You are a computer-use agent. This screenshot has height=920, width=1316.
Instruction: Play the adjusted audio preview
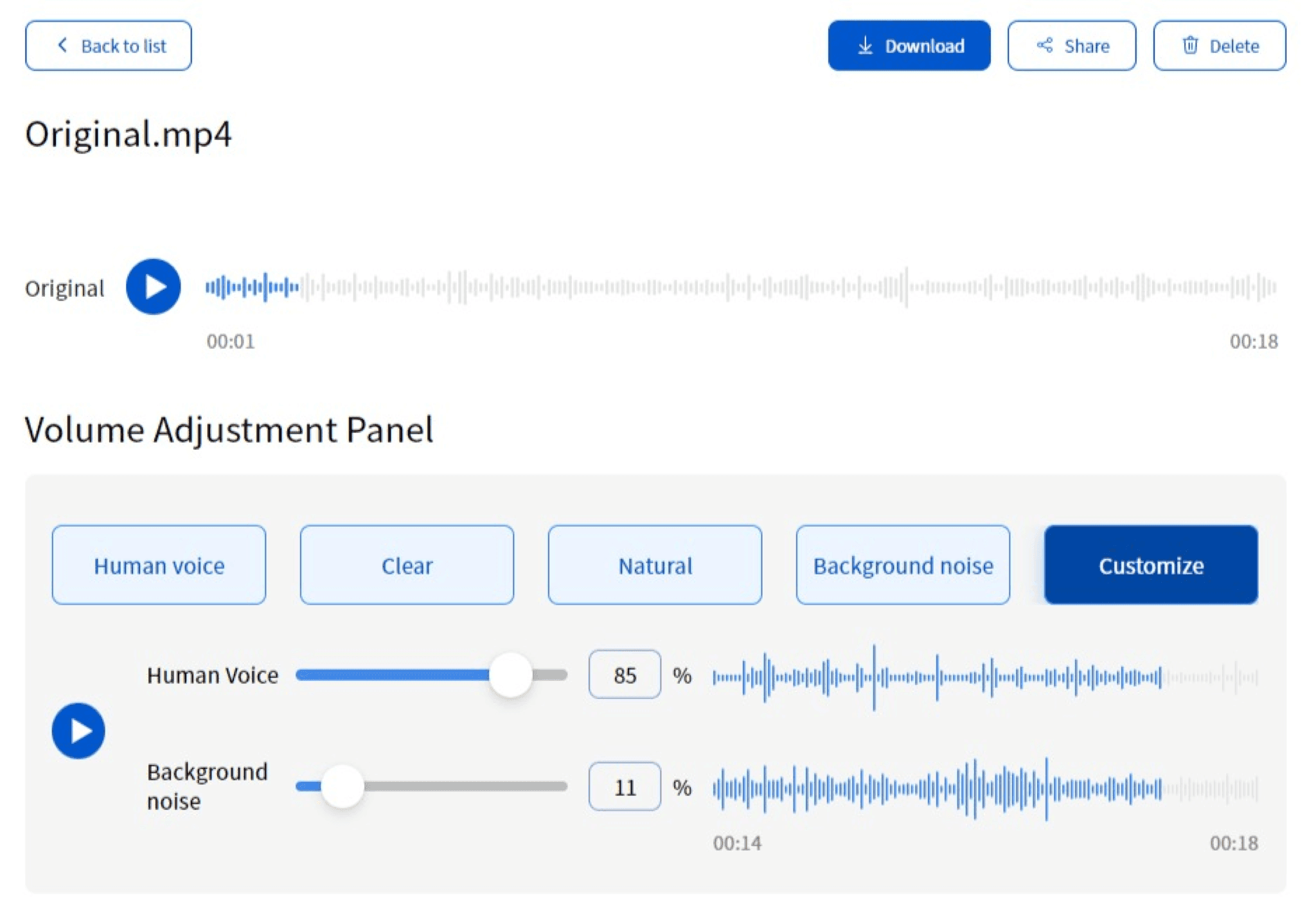[x=78, y=731]
